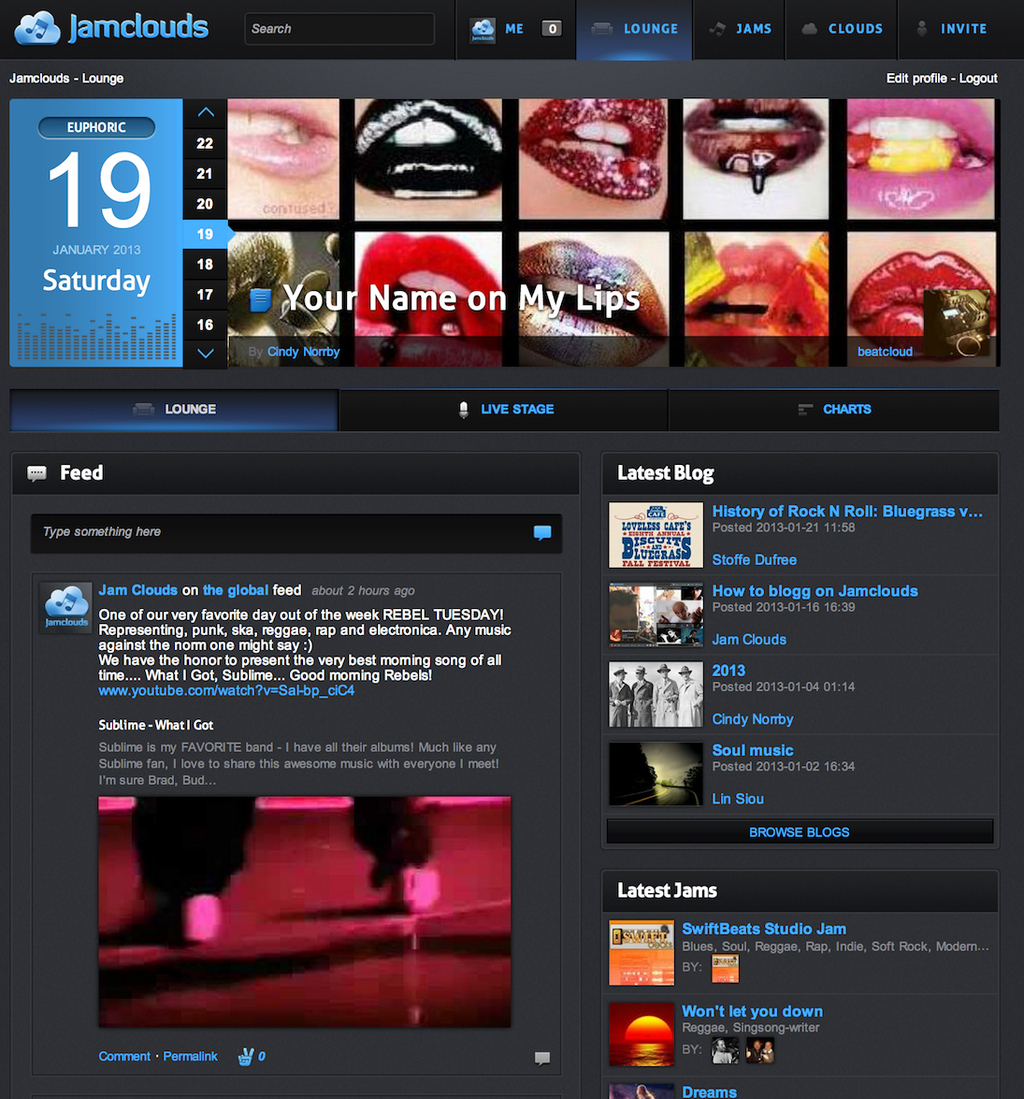
Task: Open the ME profile avatar icon
Action: click(482, 29)
